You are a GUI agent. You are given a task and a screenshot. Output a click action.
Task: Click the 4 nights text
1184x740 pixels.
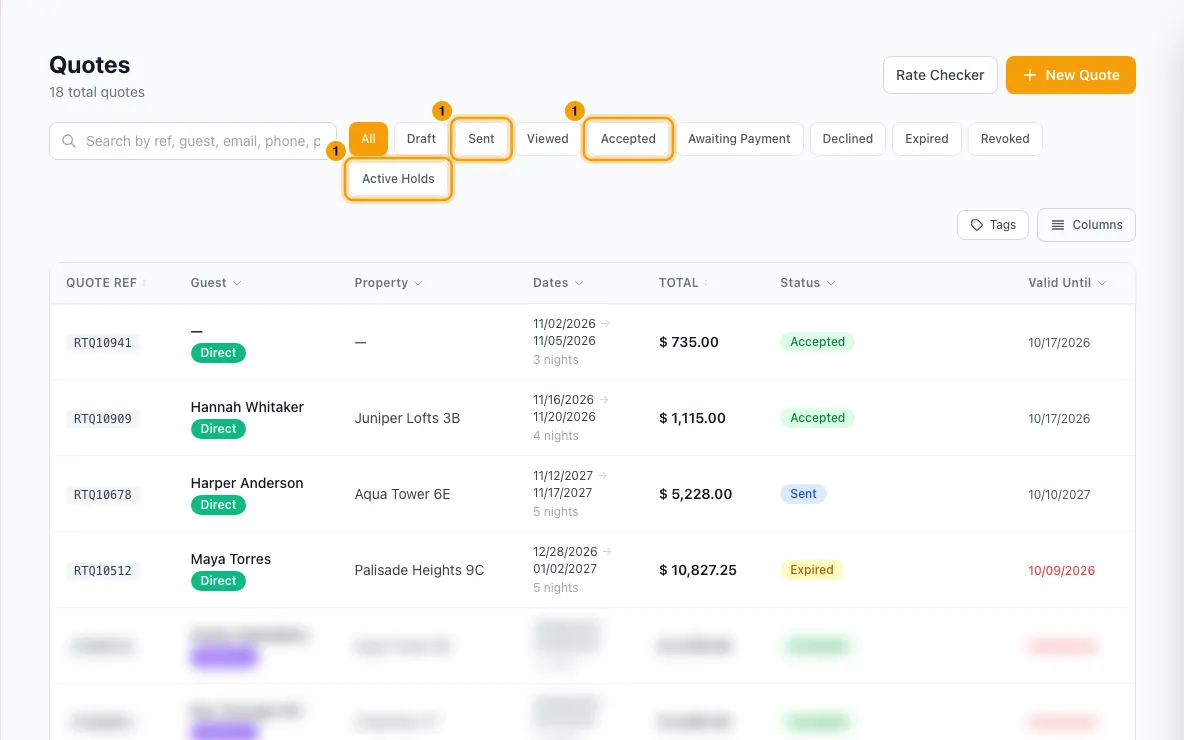click(556, 436)
